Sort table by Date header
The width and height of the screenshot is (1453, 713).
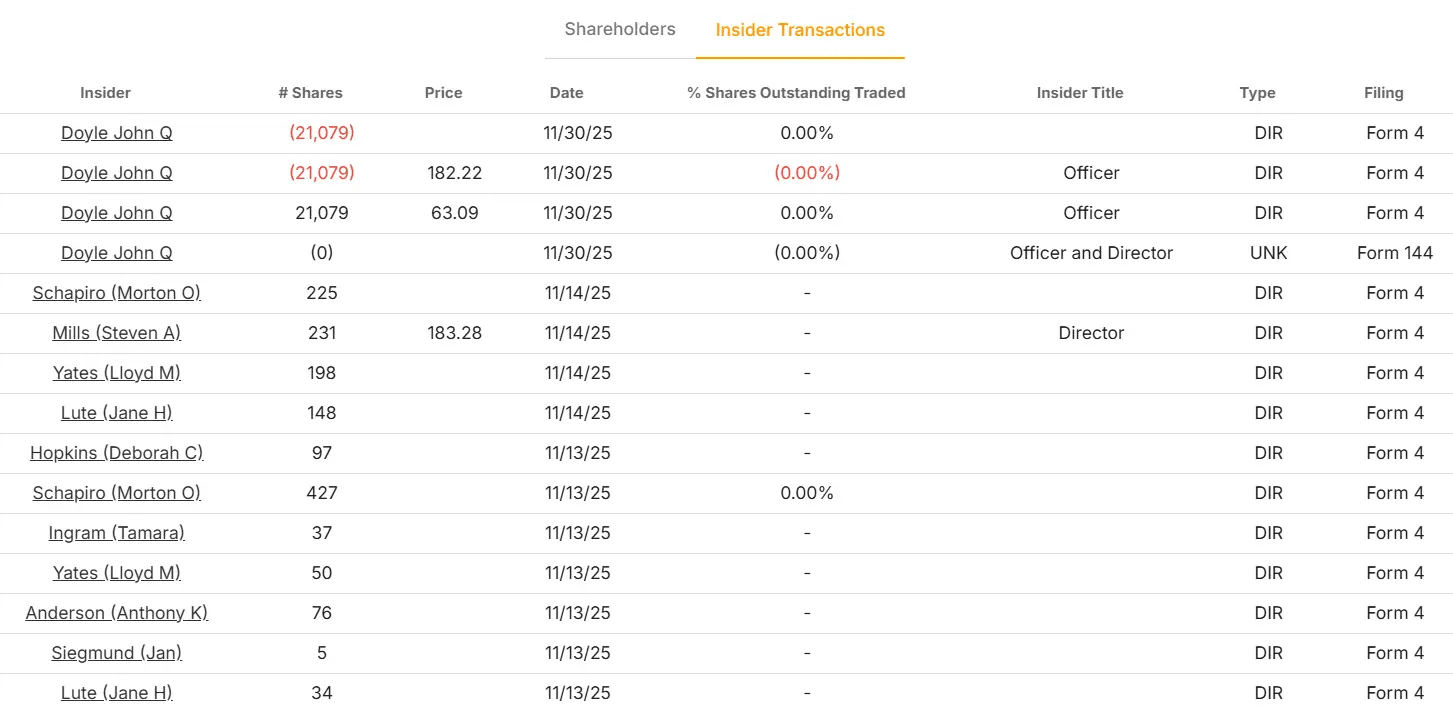click(566, 93)
